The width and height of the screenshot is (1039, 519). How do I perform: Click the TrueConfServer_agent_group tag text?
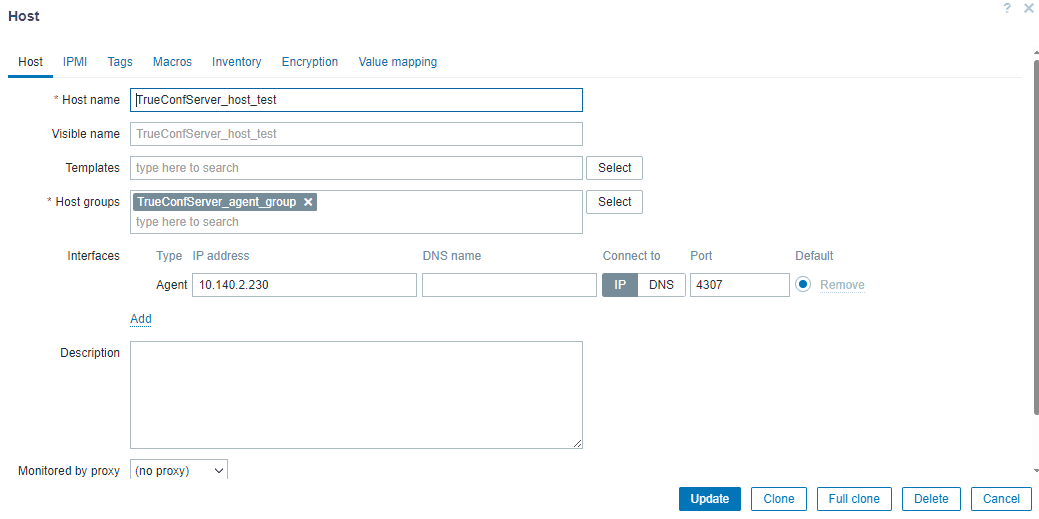tap(217, 202)
